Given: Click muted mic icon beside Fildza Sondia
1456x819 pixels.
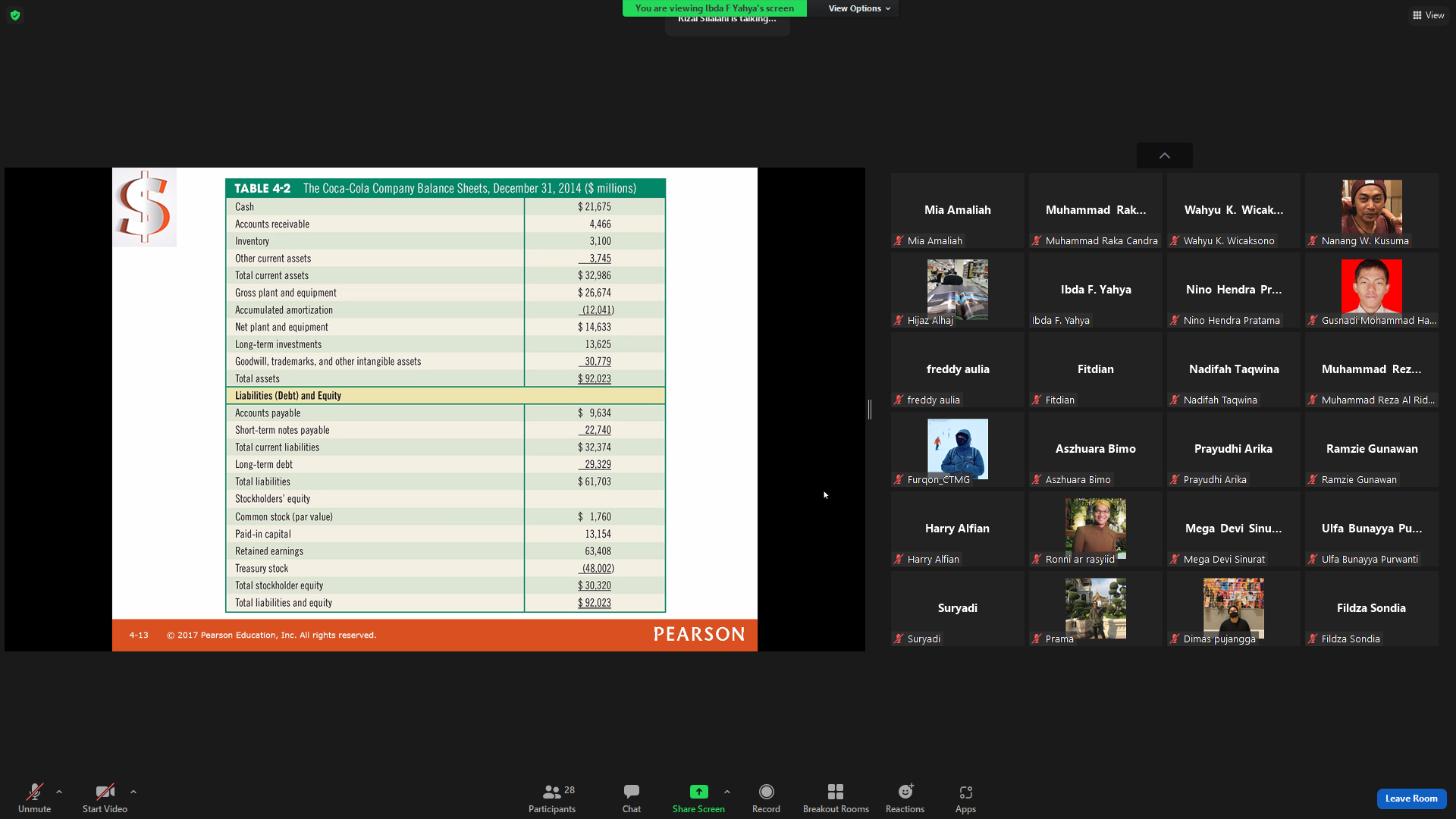Looking at the screenshot, I should tap(1313, 639).
